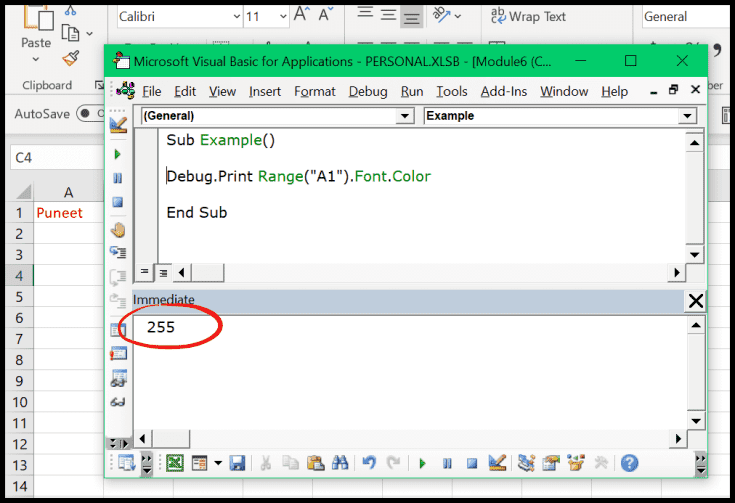Click the View Microsoft Excel icon
The image size is (735, 503).
coord(175,463)
